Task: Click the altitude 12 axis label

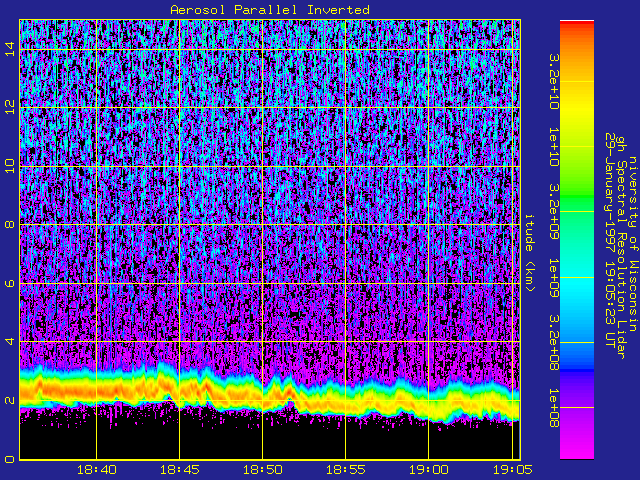Action: coord(10,107)
